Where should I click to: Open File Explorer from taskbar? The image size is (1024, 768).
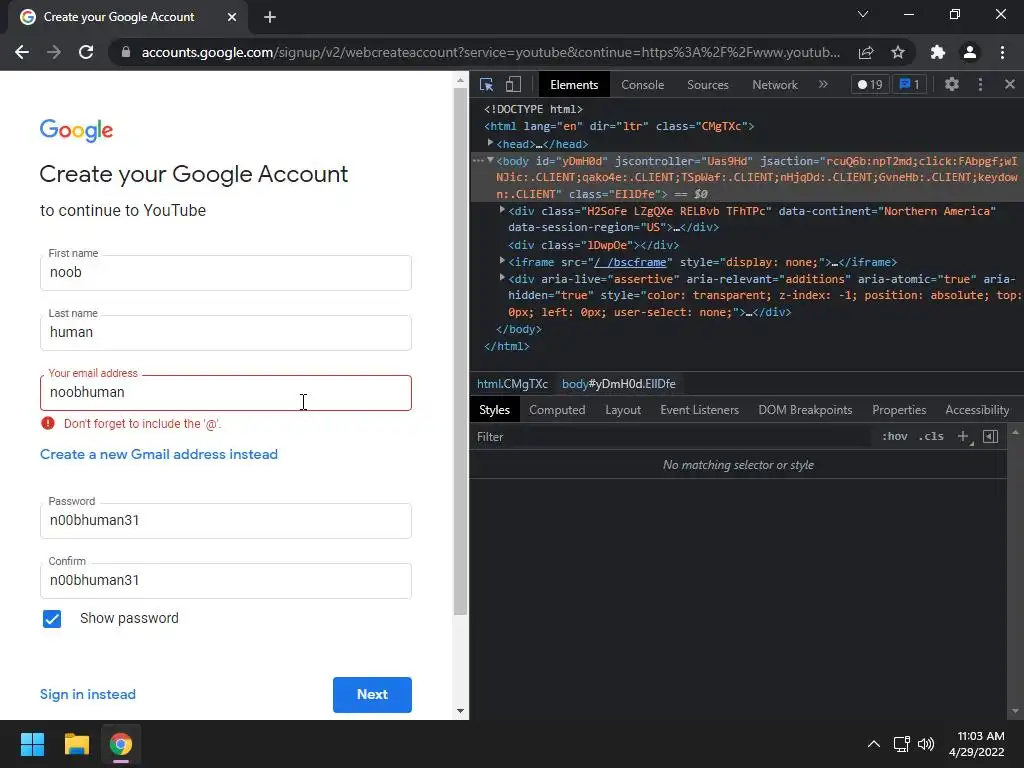[76, 744]
